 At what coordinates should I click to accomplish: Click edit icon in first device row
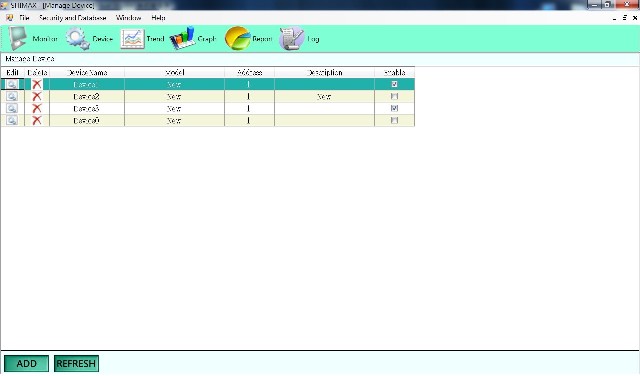pyautogui.click(x=12, y=85)
